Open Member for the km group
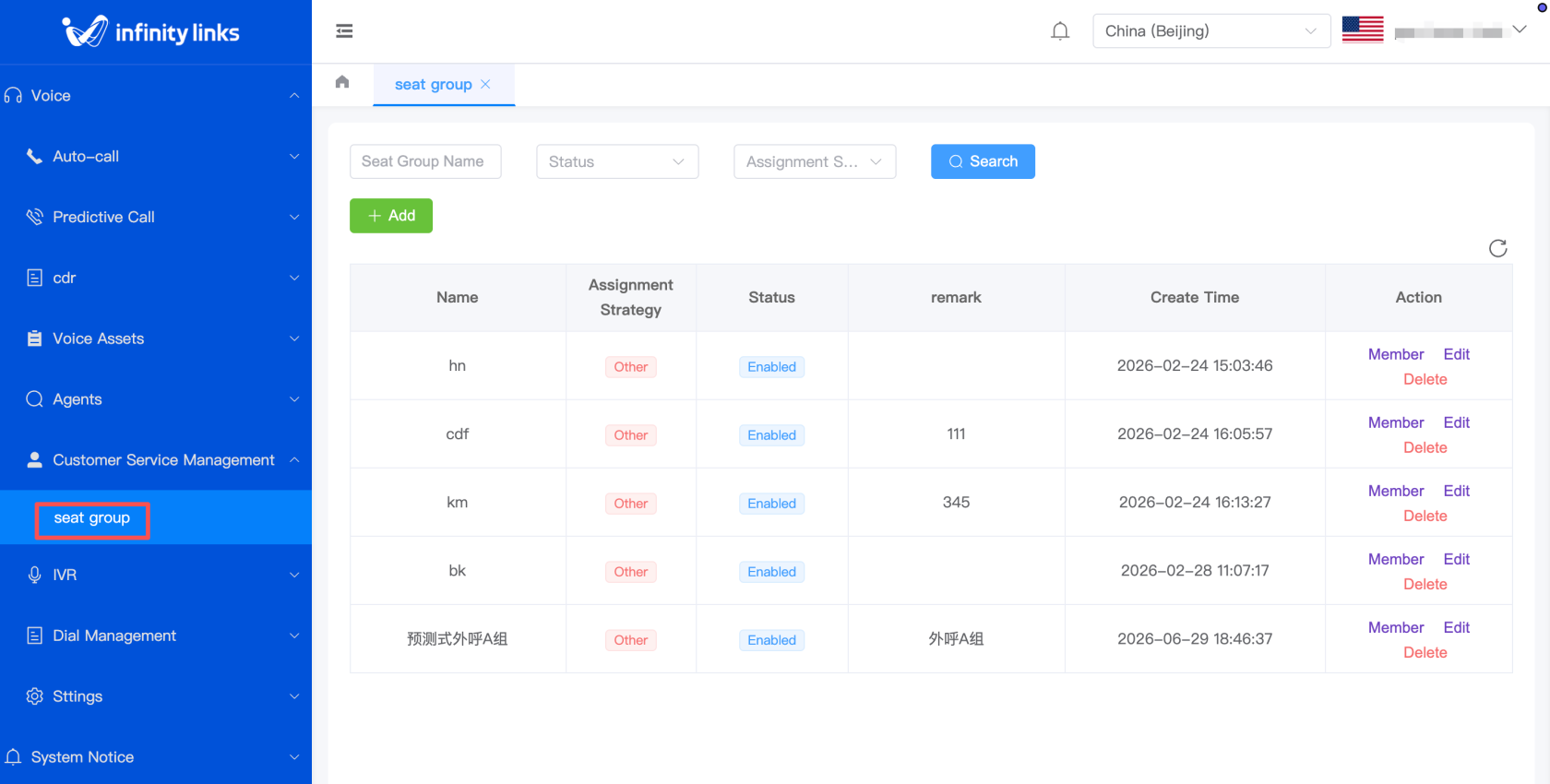Image resolution: width=1550 pixels, height=784 pixels. pos(1396,491)
